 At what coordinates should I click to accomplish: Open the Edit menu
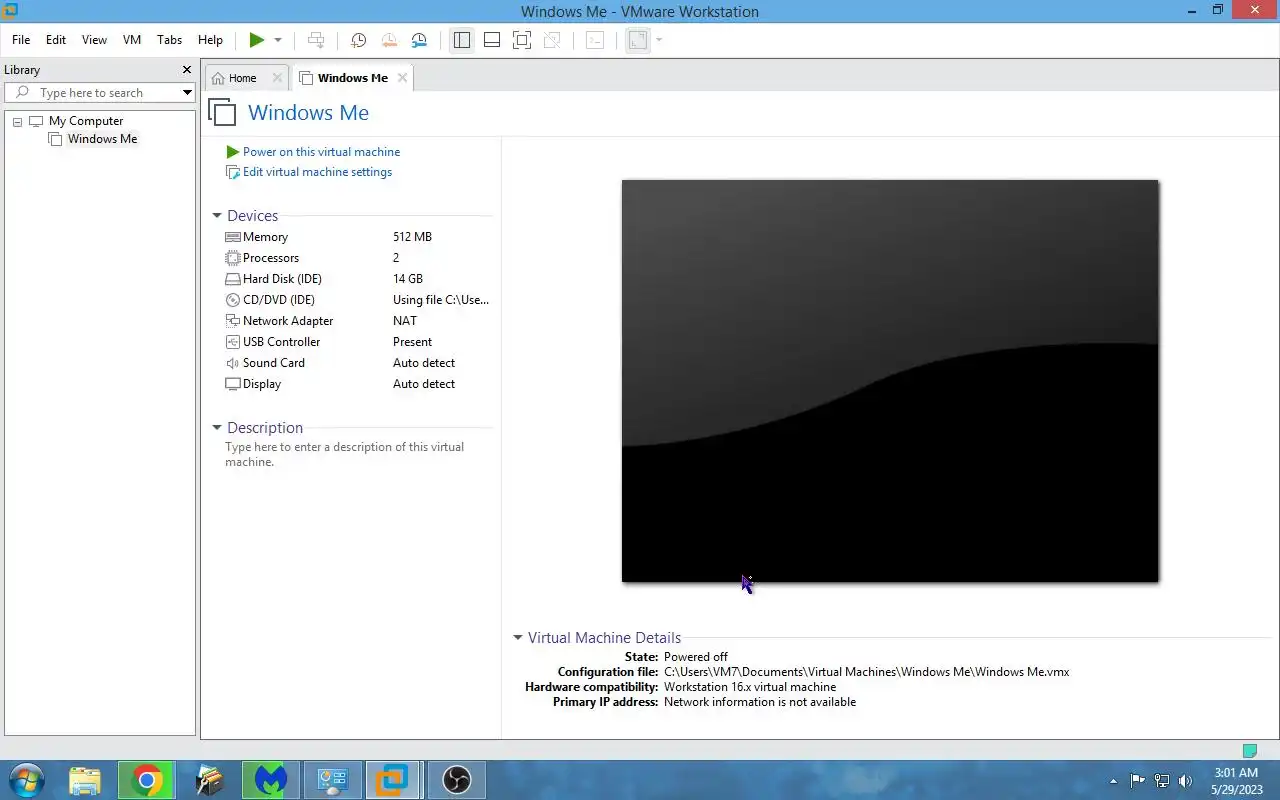pos(56,40)
